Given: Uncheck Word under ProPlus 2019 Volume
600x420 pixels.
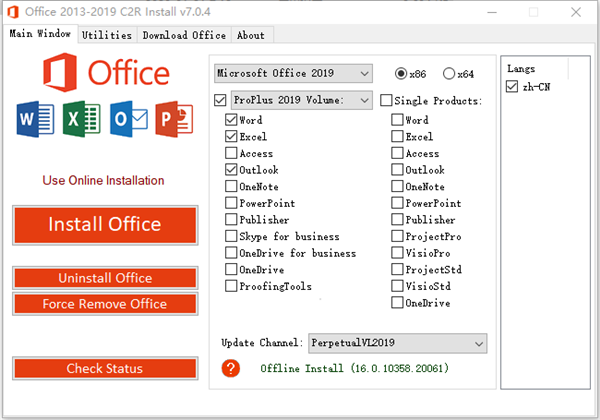Looking at the screenshot, I should click(231, 119).
